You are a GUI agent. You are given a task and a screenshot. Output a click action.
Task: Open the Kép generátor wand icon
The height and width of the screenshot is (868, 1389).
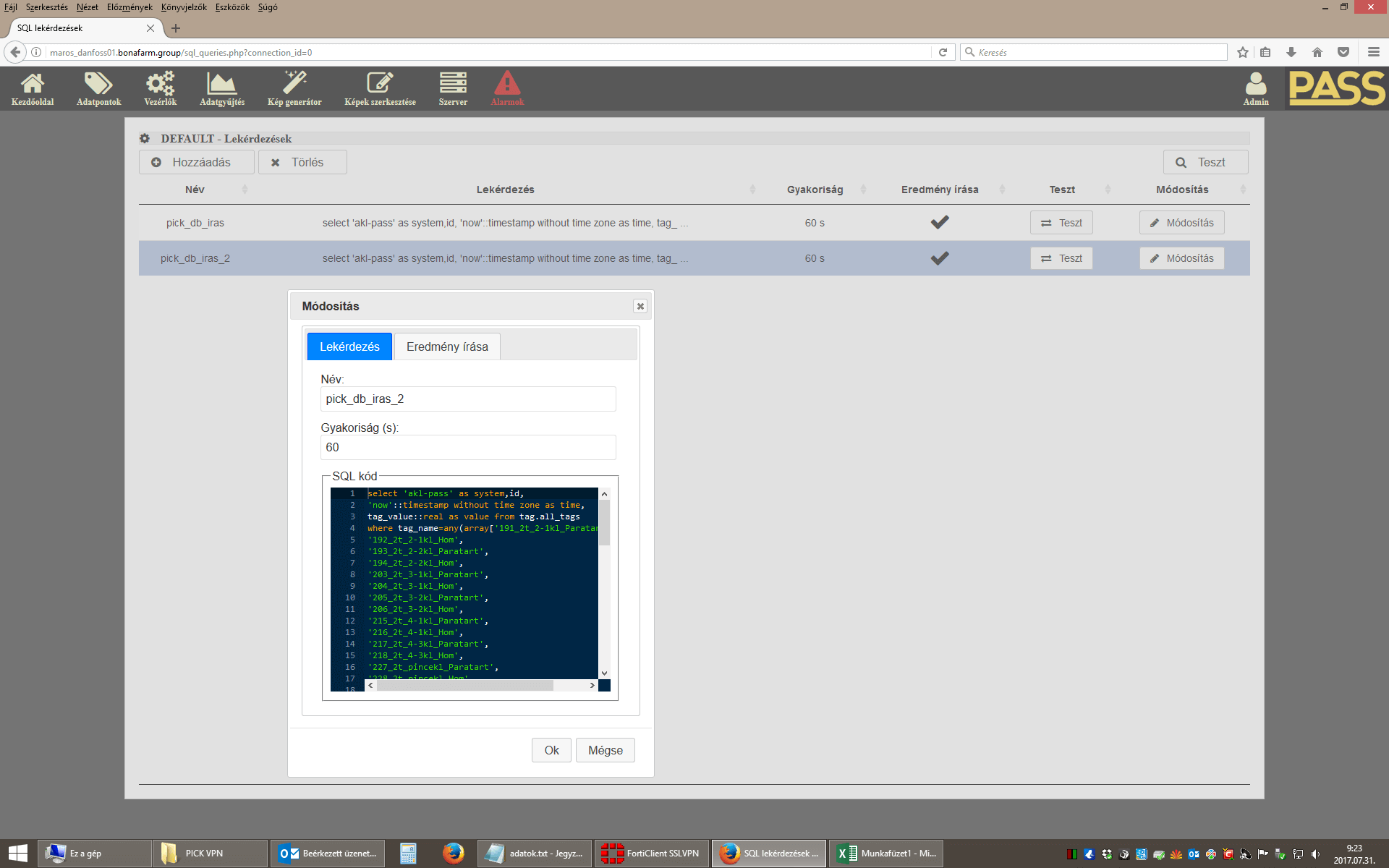pyautogui.click(x=294, y=88)
